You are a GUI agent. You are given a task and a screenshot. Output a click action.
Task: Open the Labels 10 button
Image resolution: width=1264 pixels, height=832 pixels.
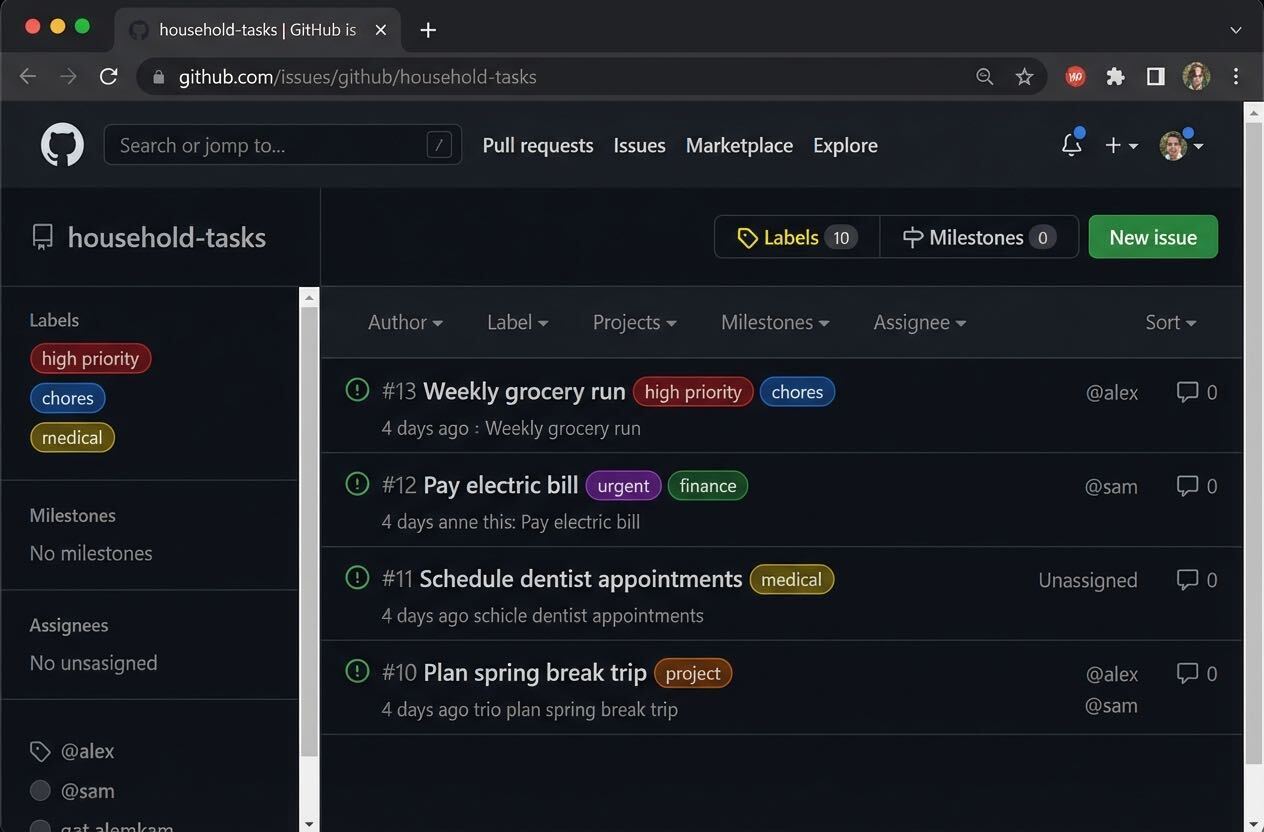[797, 237]
